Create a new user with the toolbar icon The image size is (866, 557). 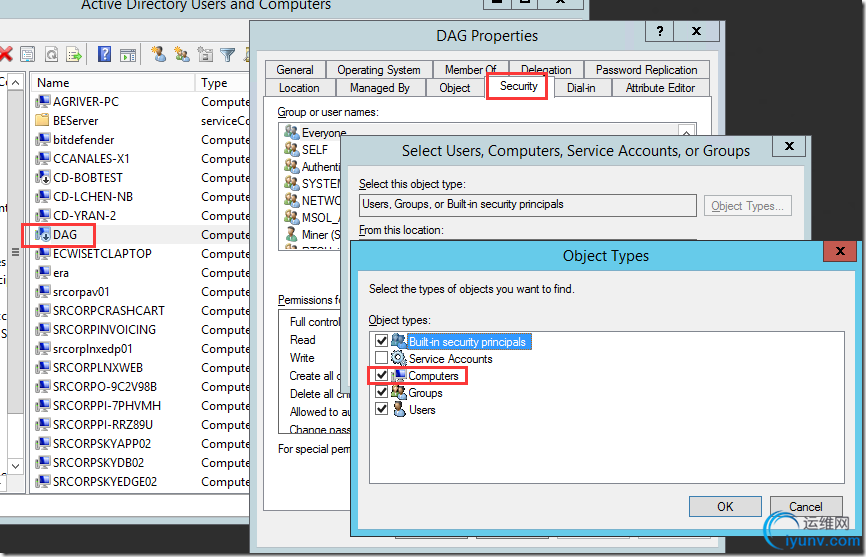(159, 54)
